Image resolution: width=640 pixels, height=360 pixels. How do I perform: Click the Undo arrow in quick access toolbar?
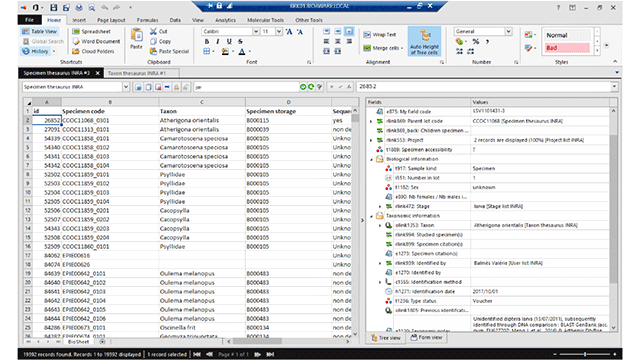pyautogui.click(x=105, y=7)
